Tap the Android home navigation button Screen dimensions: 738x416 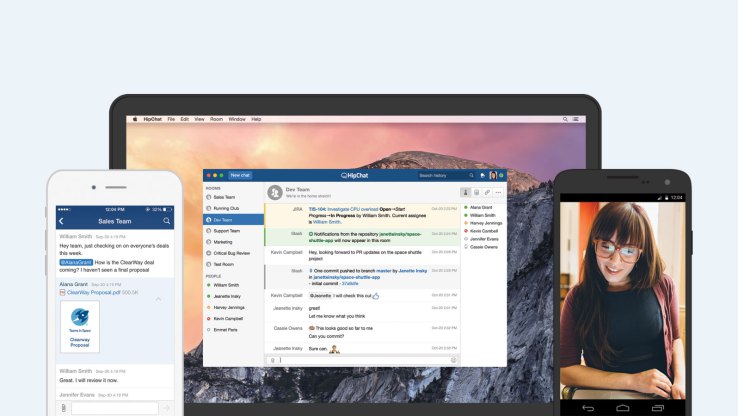click(623, 408)
